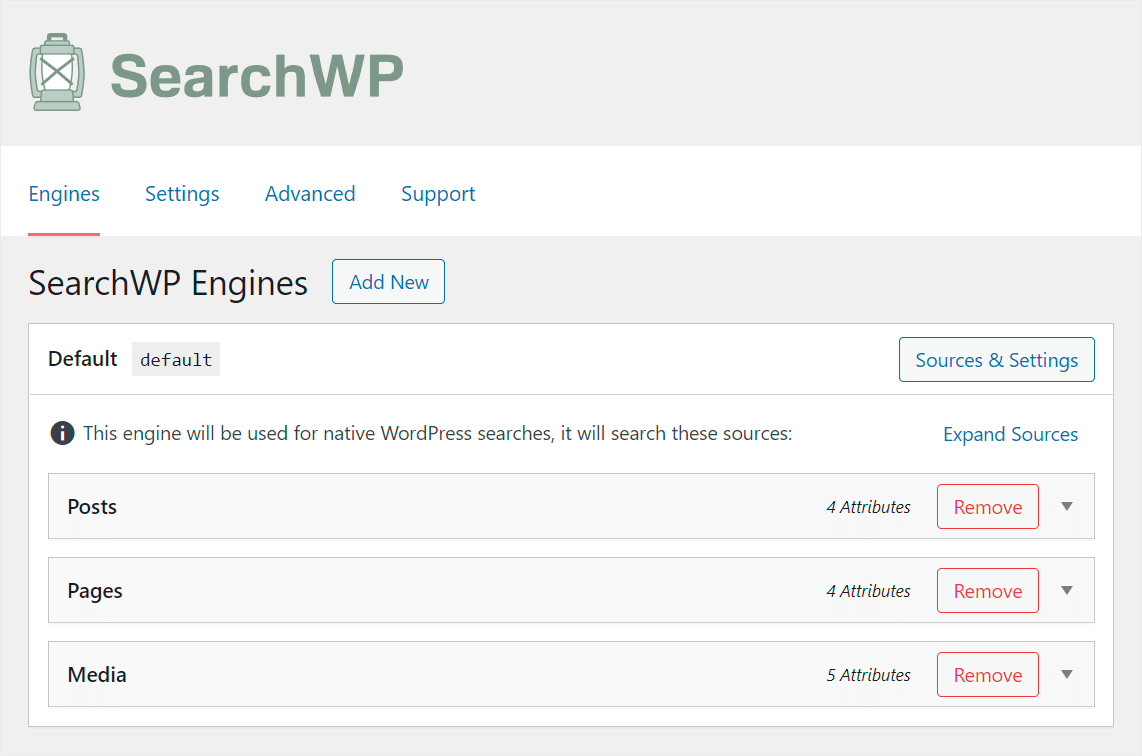Remove the Pages source
The height and width of the screenshot is (756, 1142).
(x=988, y=591)
